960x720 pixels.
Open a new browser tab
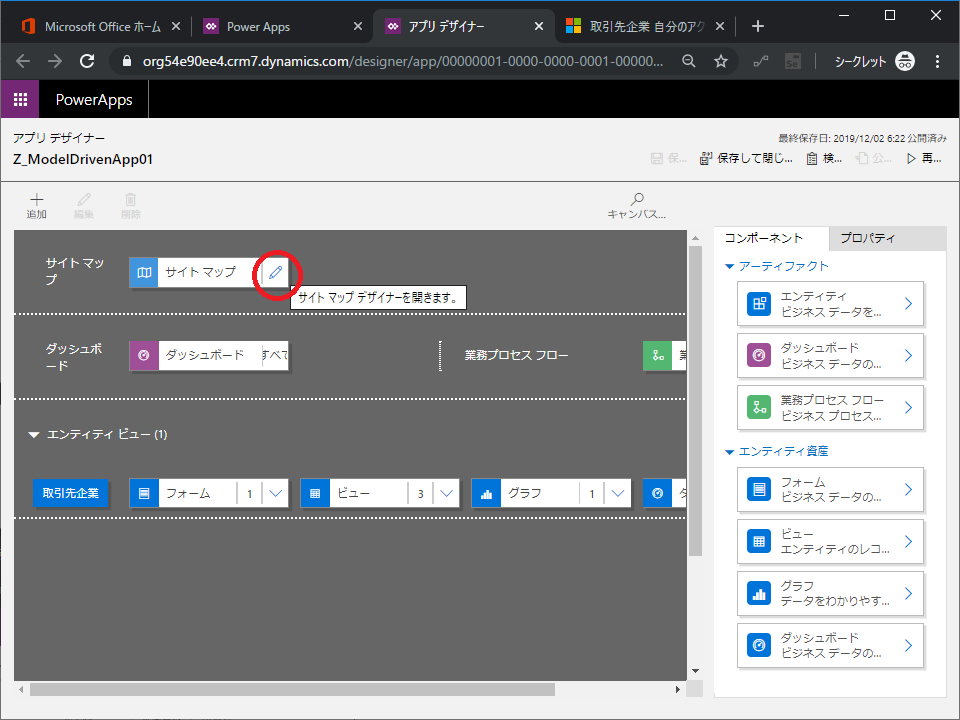pyautogui.click(x=757, y=26)
